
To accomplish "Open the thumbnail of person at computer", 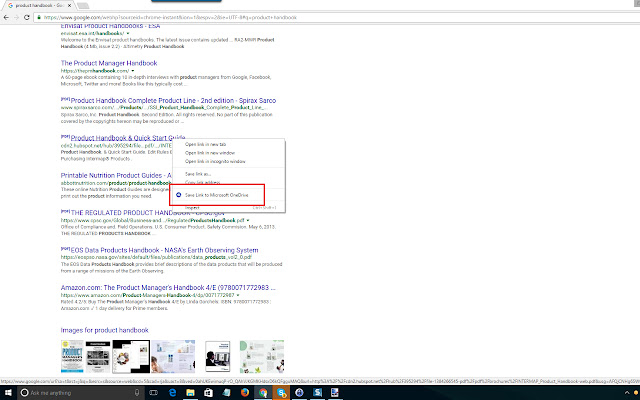I will [x=218, y=356].
